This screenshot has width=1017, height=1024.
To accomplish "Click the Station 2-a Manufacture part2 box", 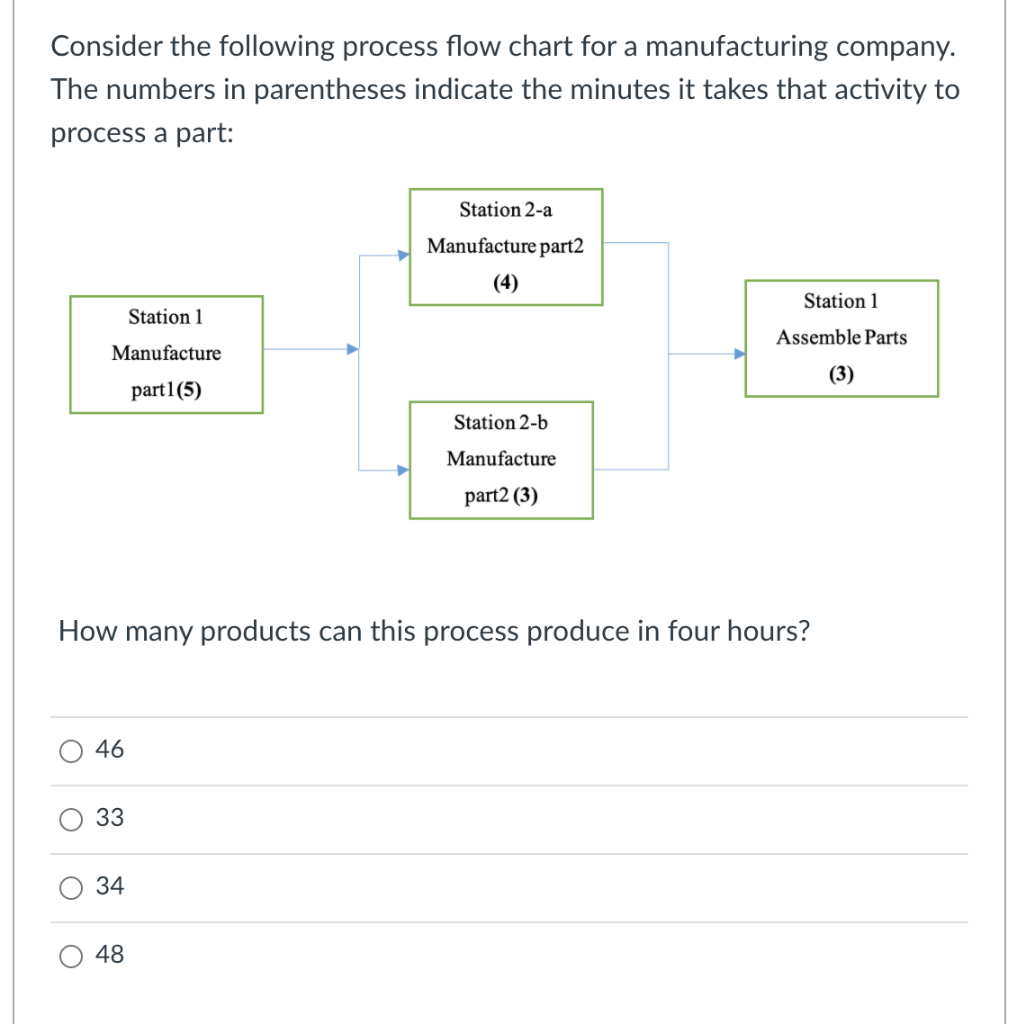I will [506, 246].
